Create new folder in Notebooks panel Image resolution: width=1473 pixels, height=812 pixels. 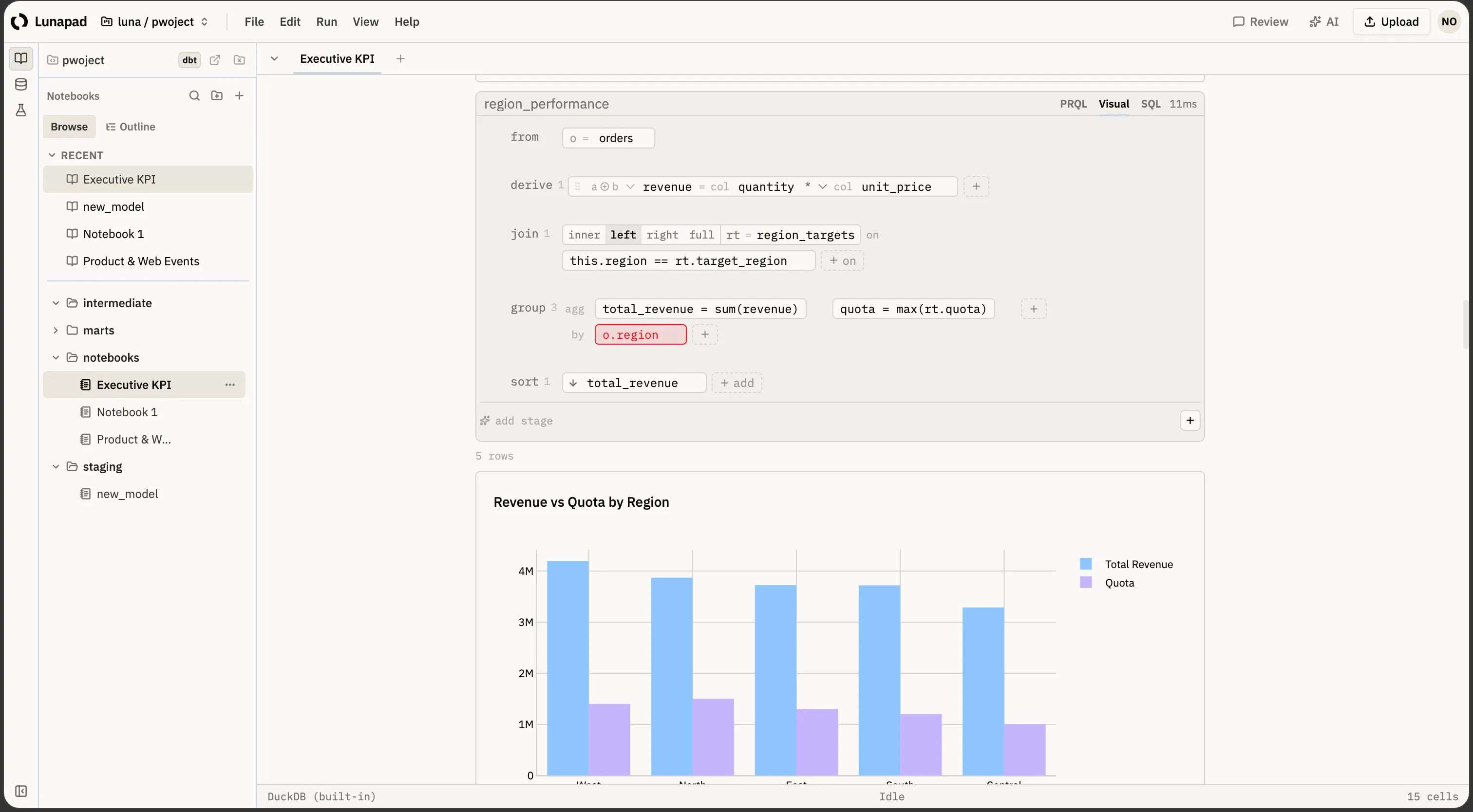pyautogui.click(x=217, y=95)
